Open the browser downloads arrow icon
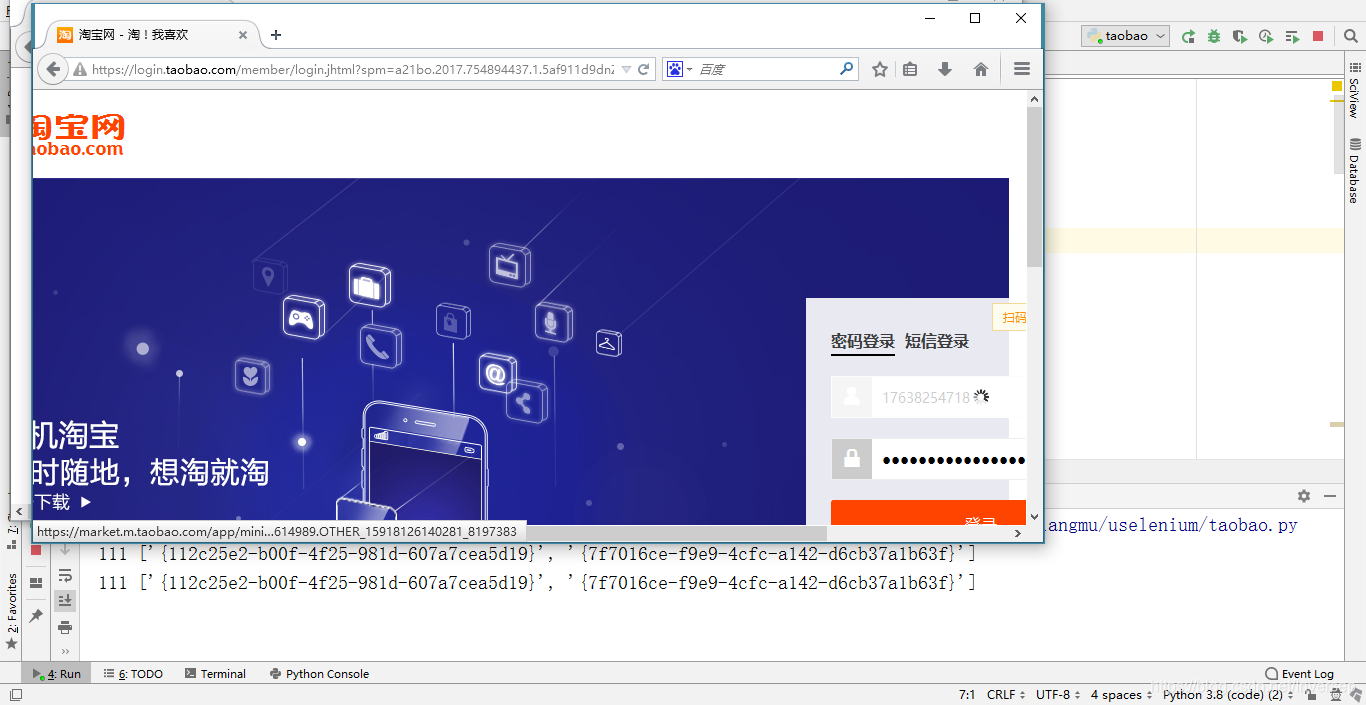 [x=945, y=69]
